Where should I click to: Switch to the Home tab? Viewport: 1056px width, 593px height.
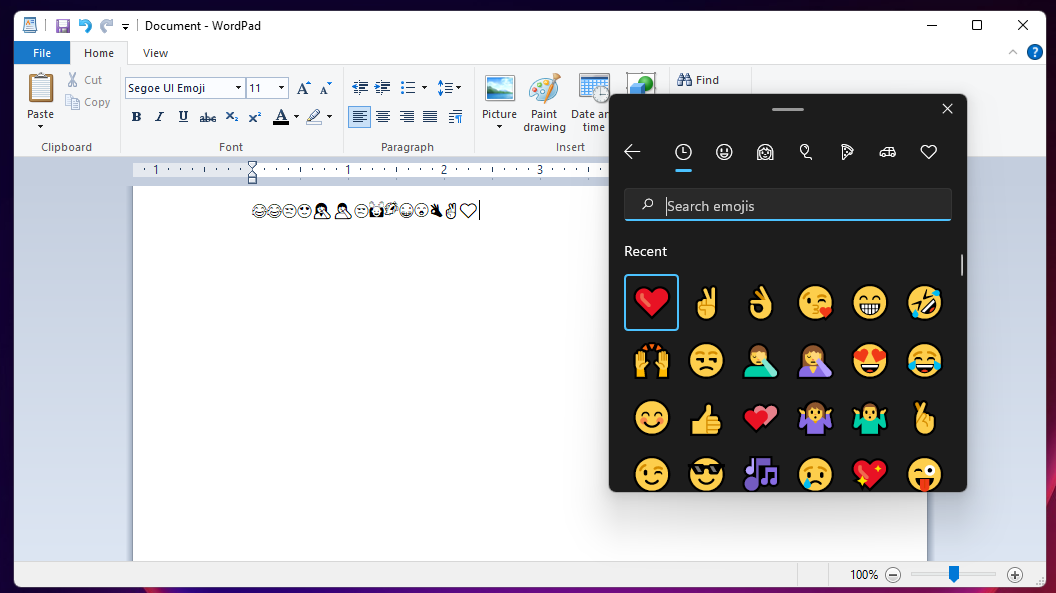point(99,53)
